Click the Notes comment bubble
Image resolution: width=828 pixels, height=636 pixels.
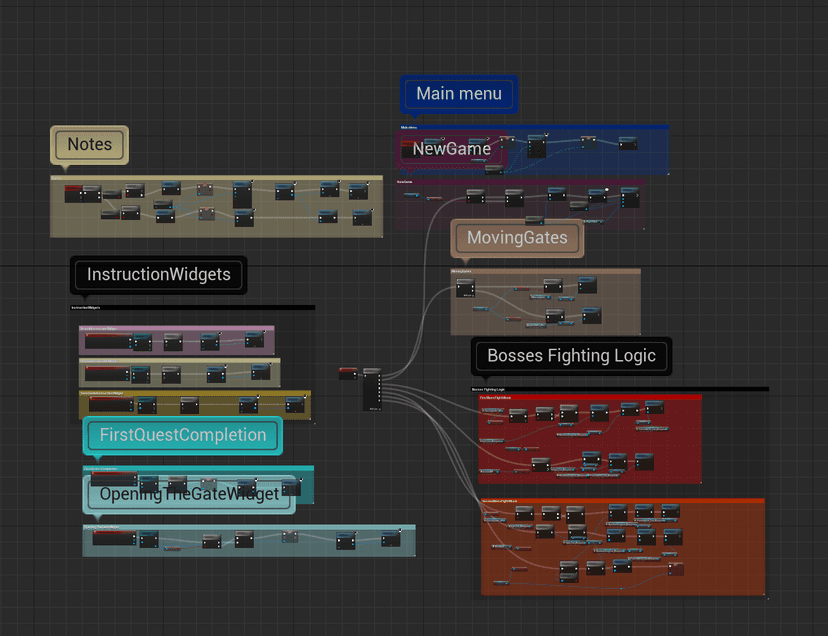pyautogui.click(x=89, y=145)
